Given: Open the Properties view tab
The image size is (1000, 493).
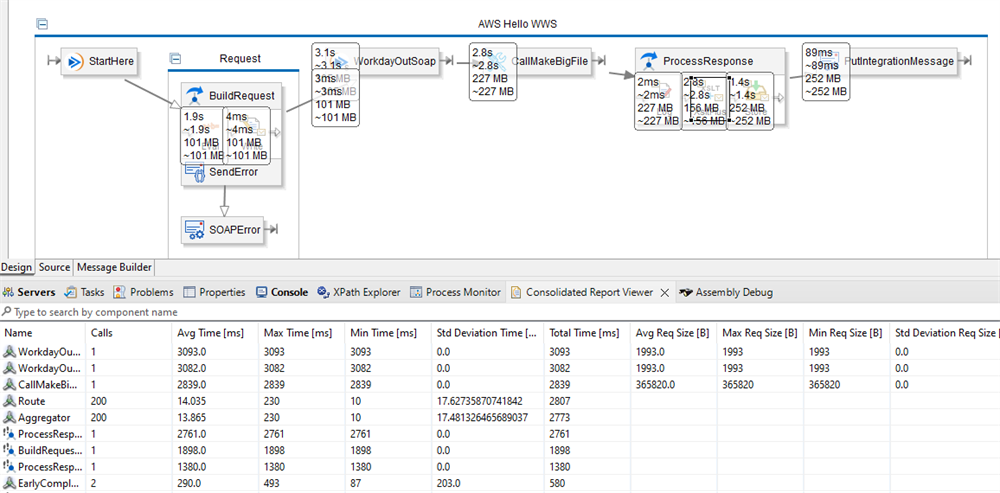Looking at the screenshot, I should click(x=214, y=292).
